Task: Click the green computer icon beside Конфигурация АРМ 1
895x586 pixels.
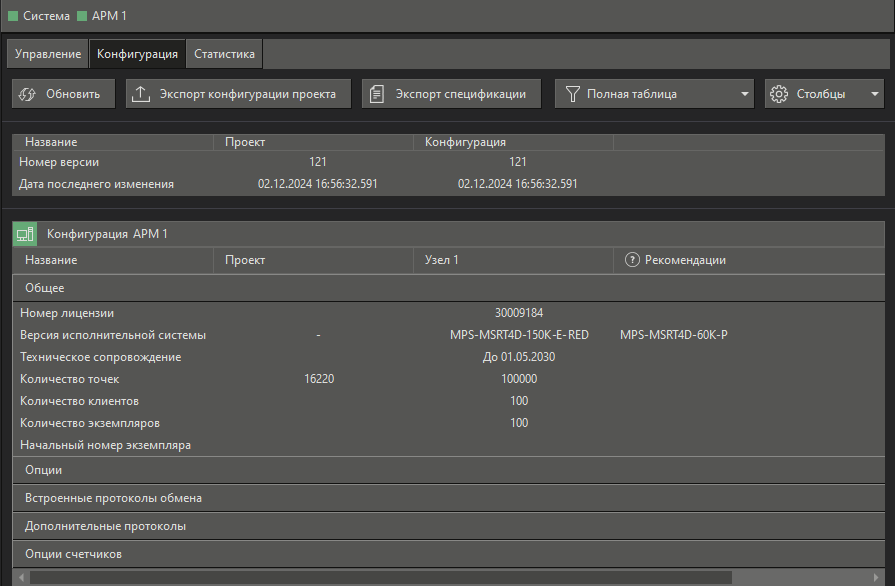Action: coord(25,234)
